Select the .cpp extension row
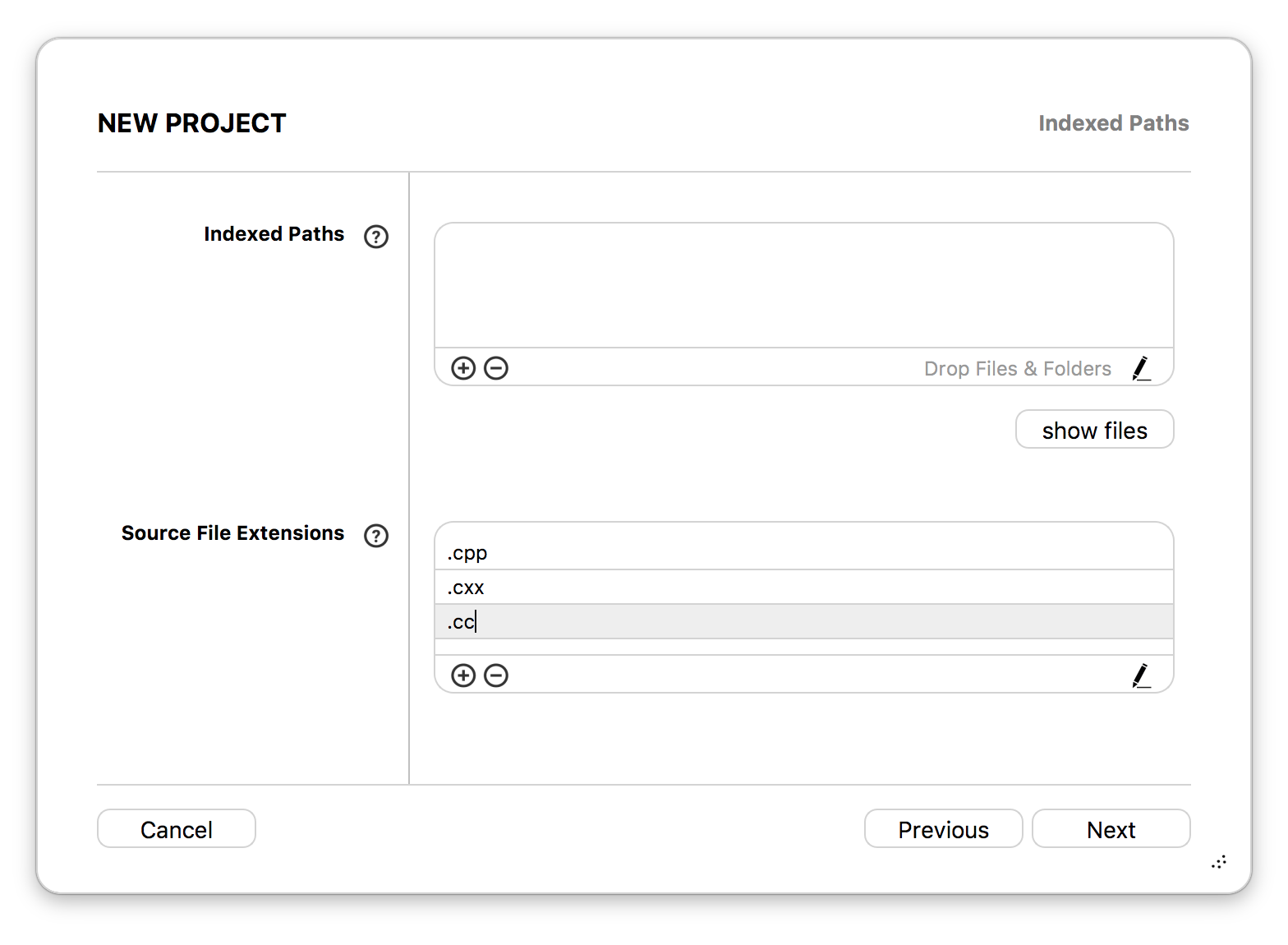This screenshot has height=945, width=1288. [x=804, y=553]
